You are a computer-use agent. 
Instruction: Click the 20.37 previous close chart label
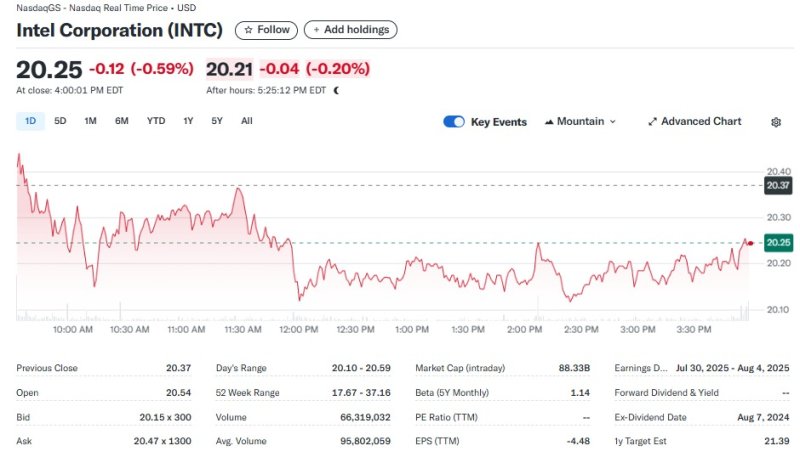click(778, 186)
